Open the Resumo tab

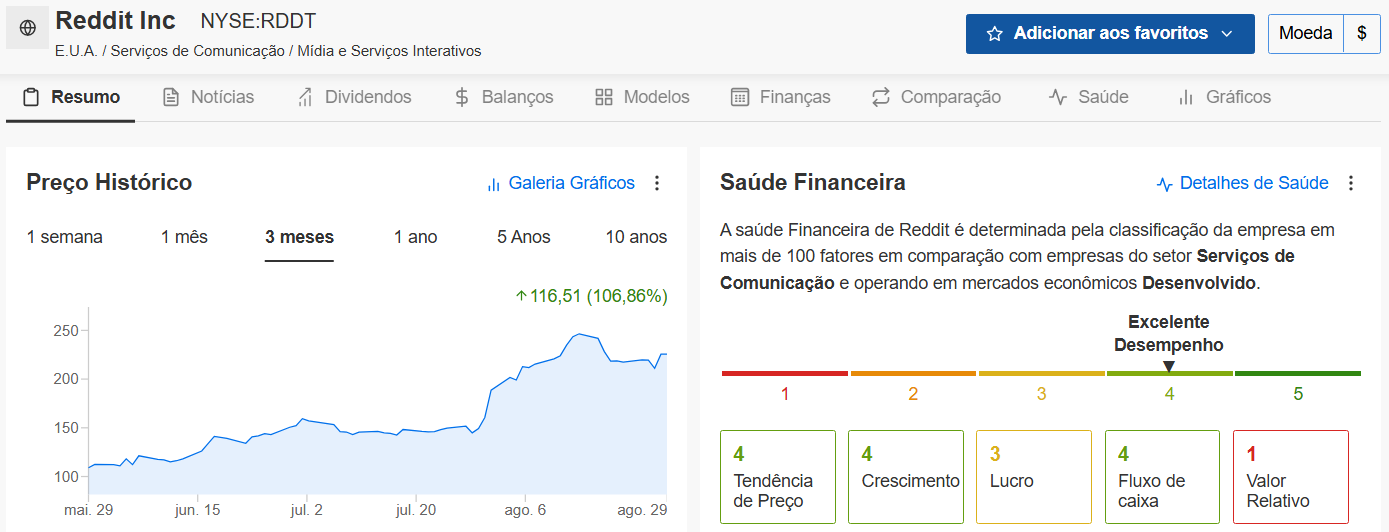70,97
